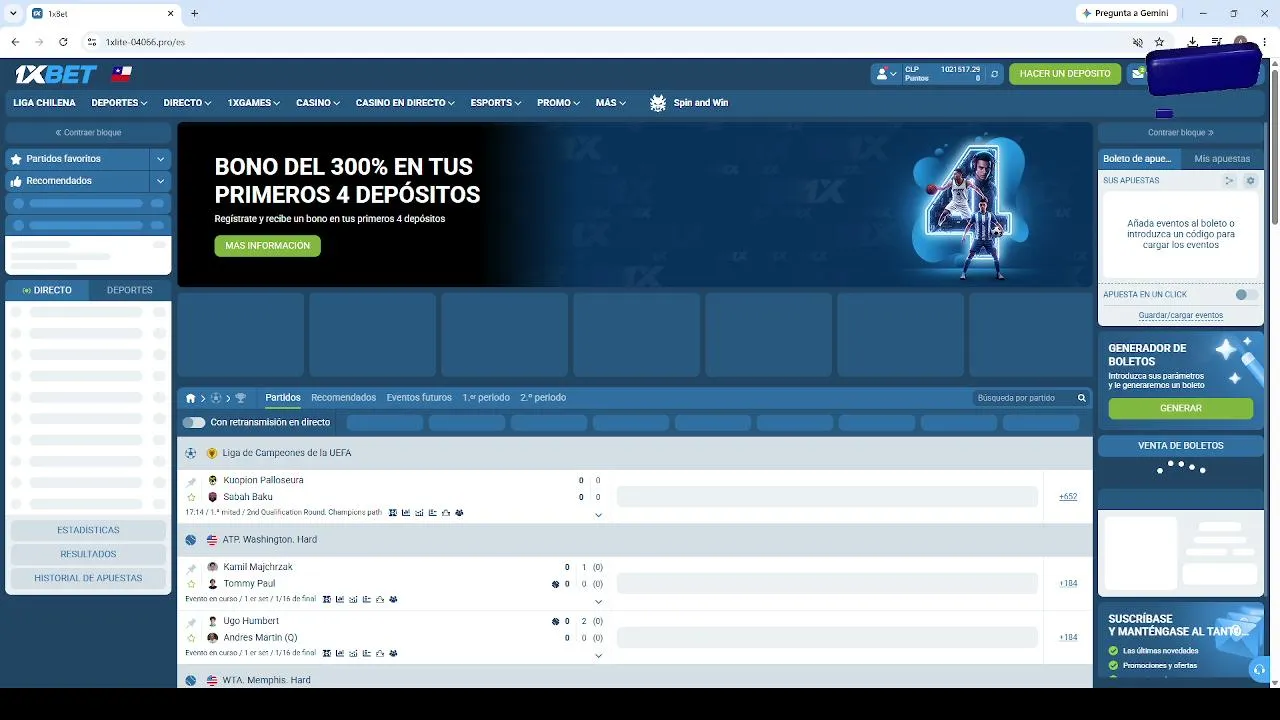Image resolution: width=1280 pixels, height=720 pixels.
Task: Click the Chile flag icon beside logo
Action: tap(122, 74)
